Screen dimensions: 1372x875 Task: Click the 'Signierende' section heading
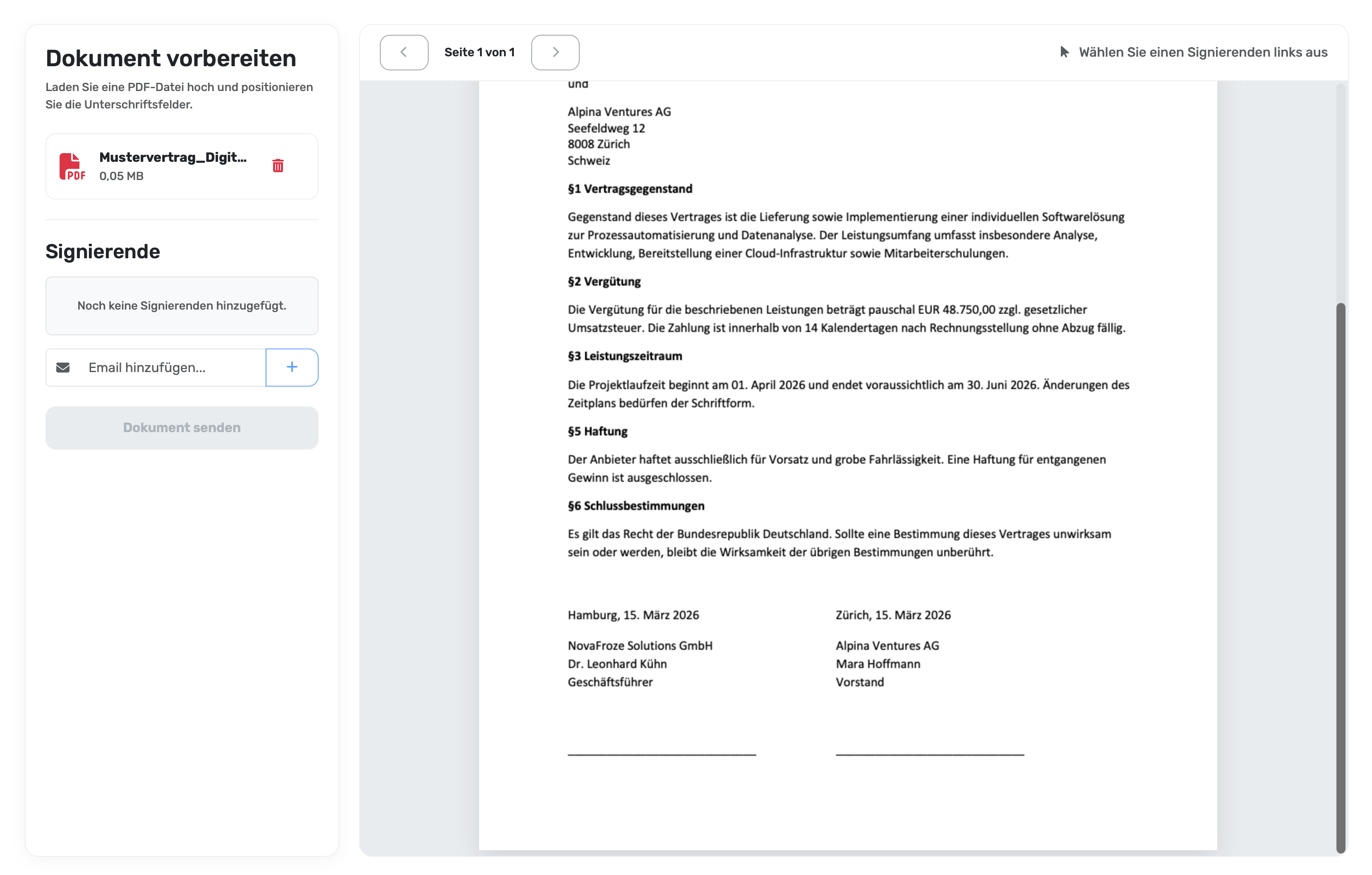pyautogui.click(x=103, y=251)
